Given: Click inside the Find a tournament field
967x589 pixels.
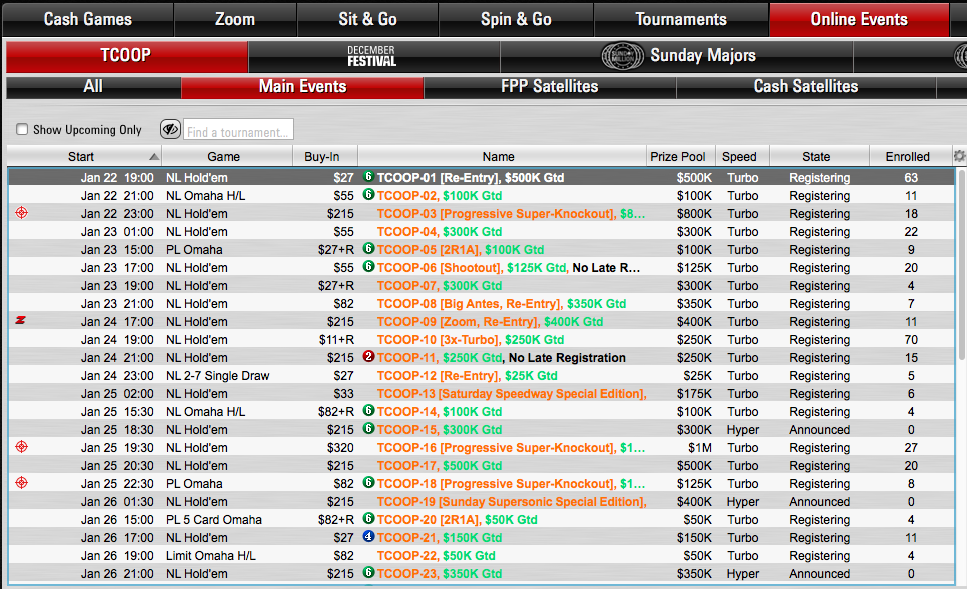Looking at the screenshot, I should pyautogui.click(x=238, y=131).
